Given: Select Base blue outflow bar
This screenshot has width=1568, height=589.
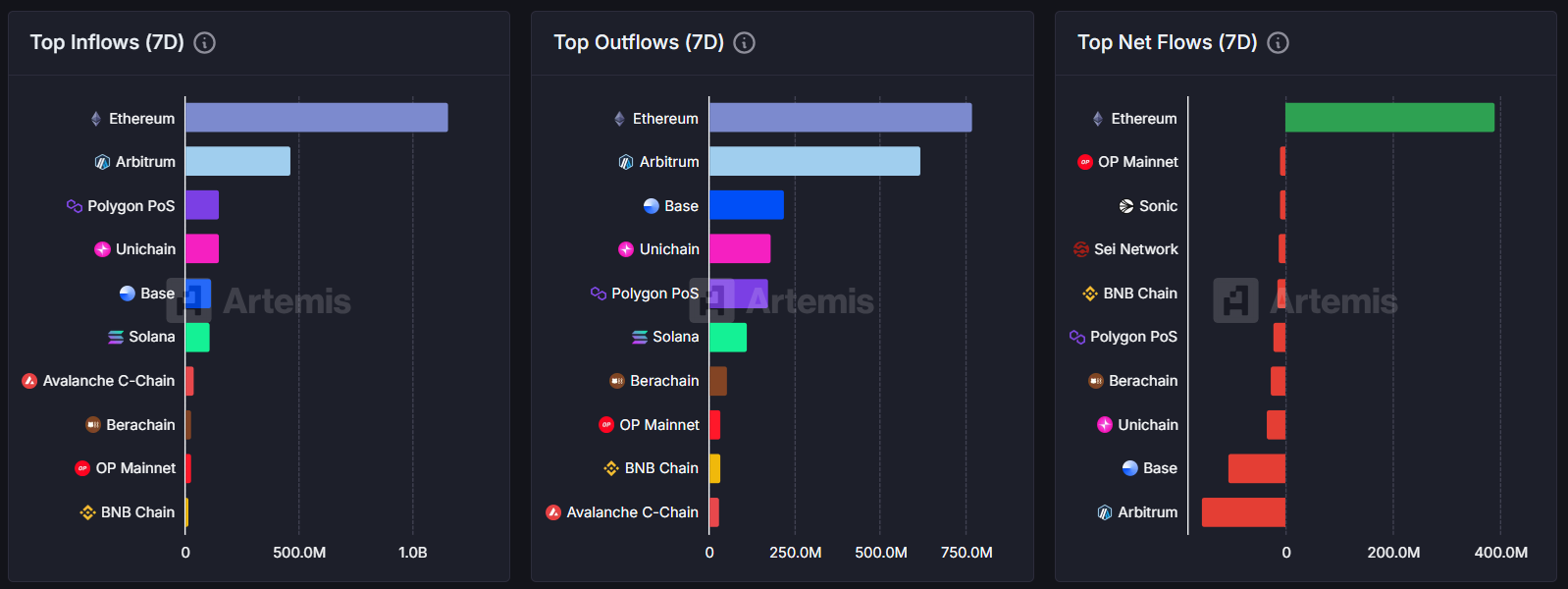Looking at the screenshot, I should [747, 205].
